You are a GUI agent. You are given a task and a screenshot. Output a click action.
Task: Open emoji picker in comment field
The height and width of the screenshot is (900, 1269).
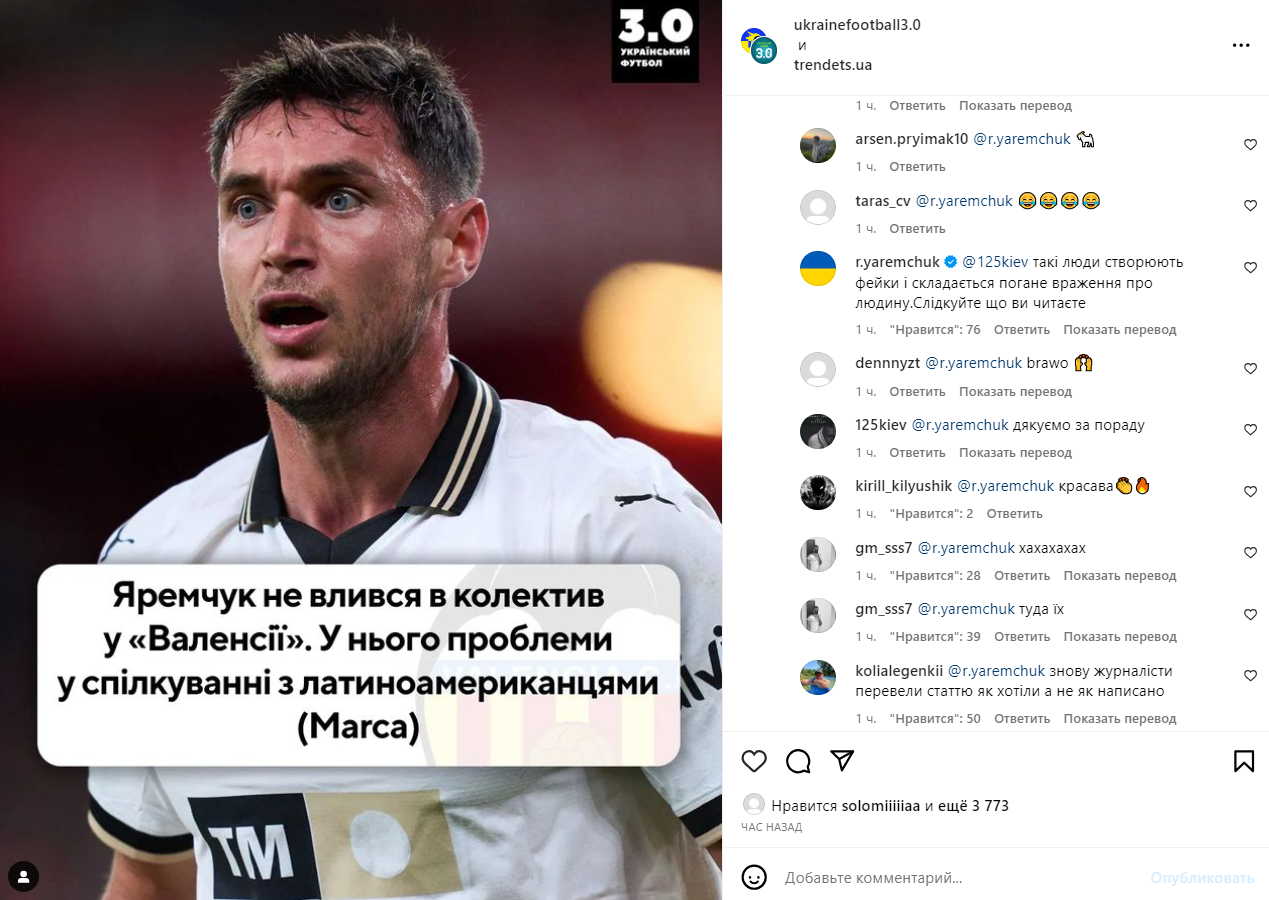point(754,878)
